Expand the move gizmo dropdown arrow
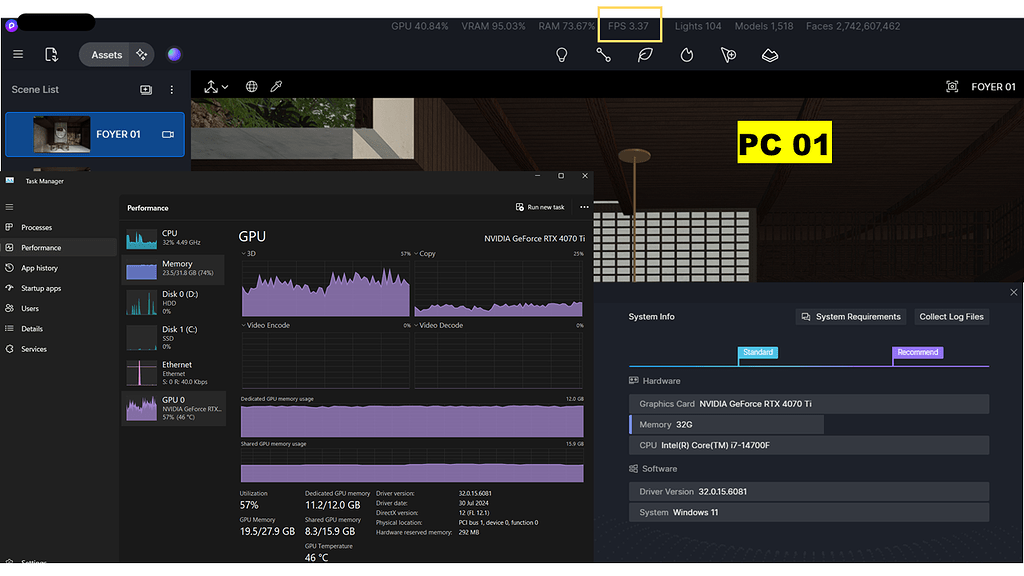The height and width of the screenshot is (576, 1024). pos(225,86)
